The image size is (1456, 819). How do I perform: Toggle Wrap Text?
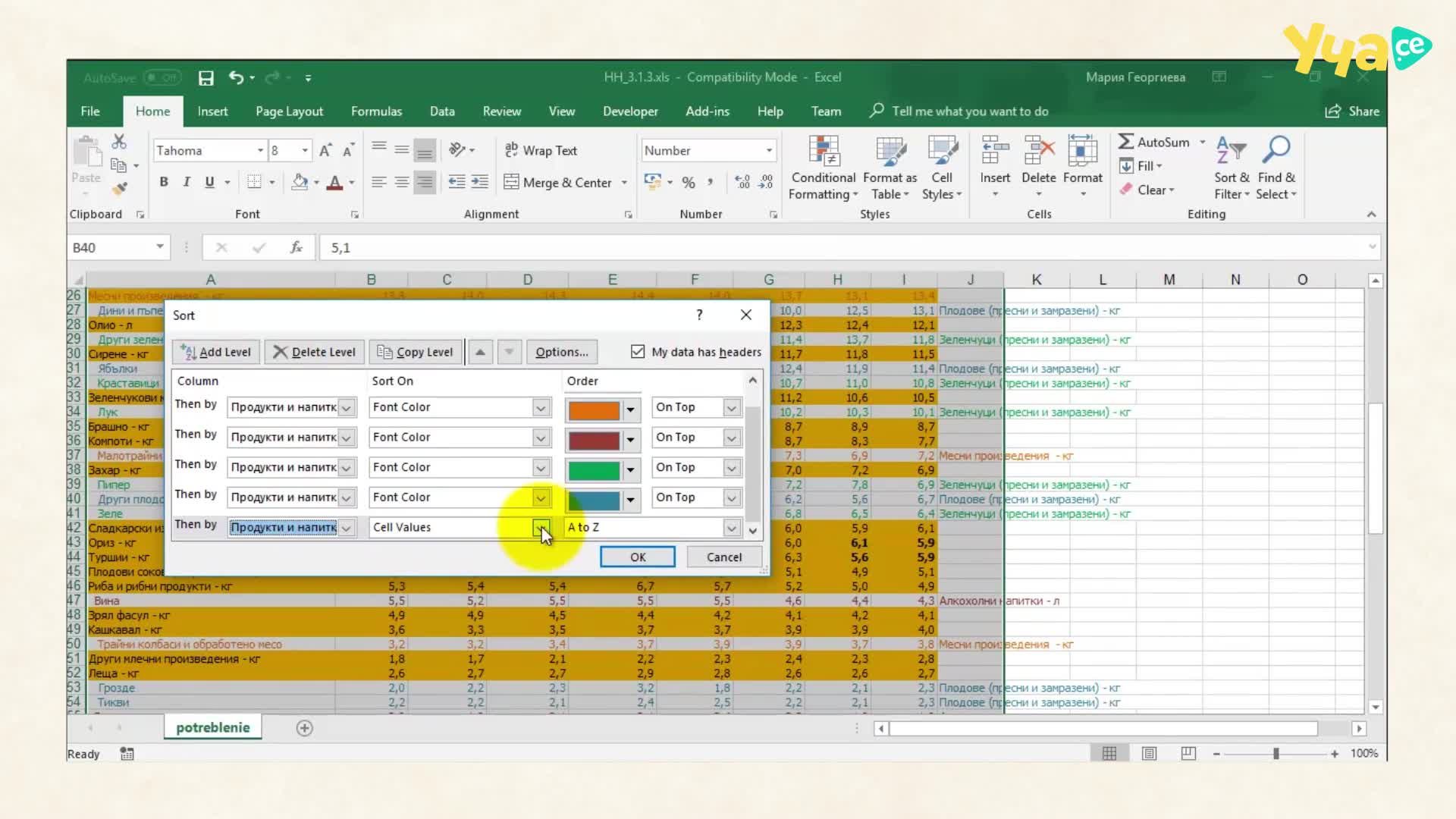tap(541, 150)
